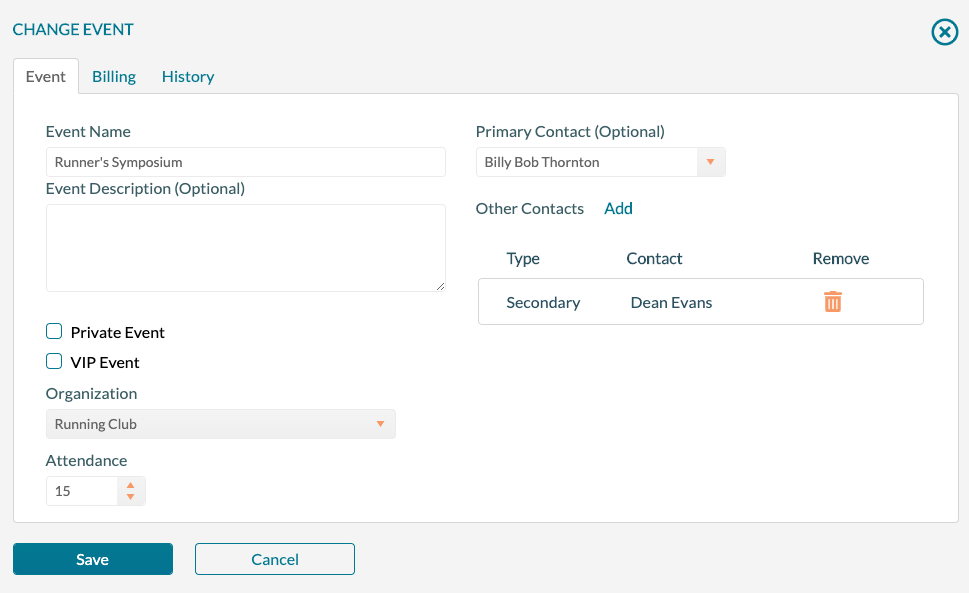Save the event changes
Screen dimensions: 969x593
(92, 559)
